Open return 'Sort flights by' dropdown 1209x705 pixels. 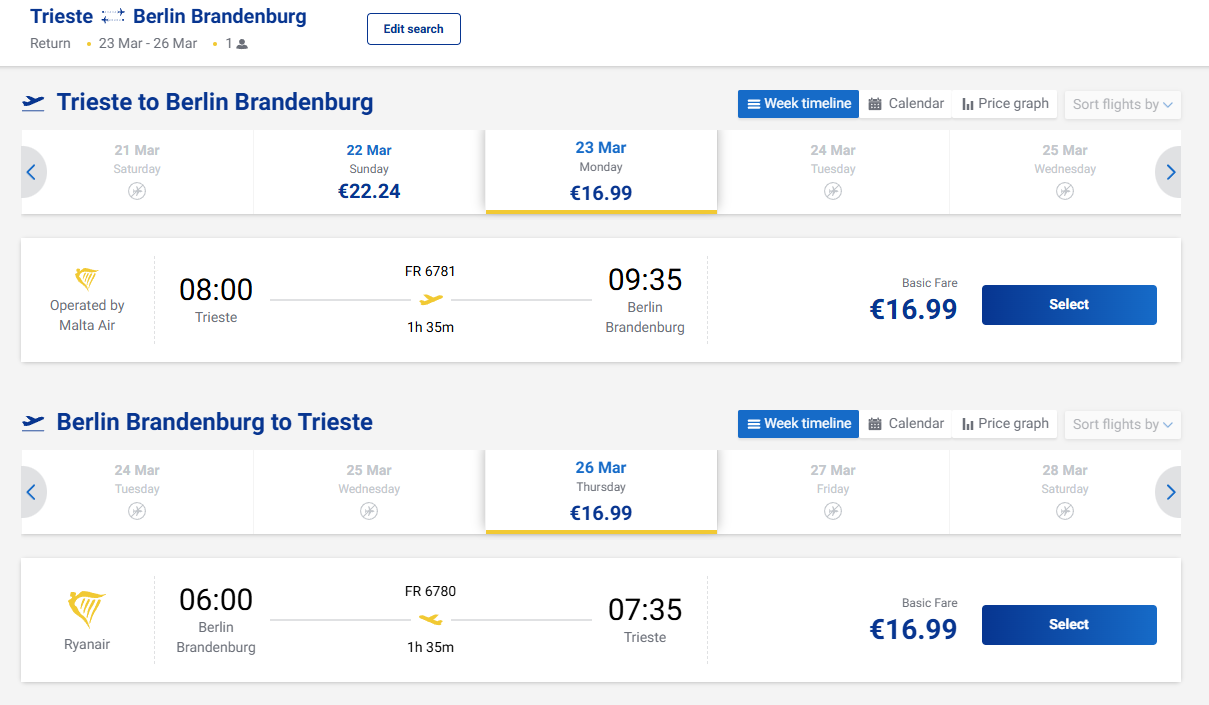(1122, 424)
